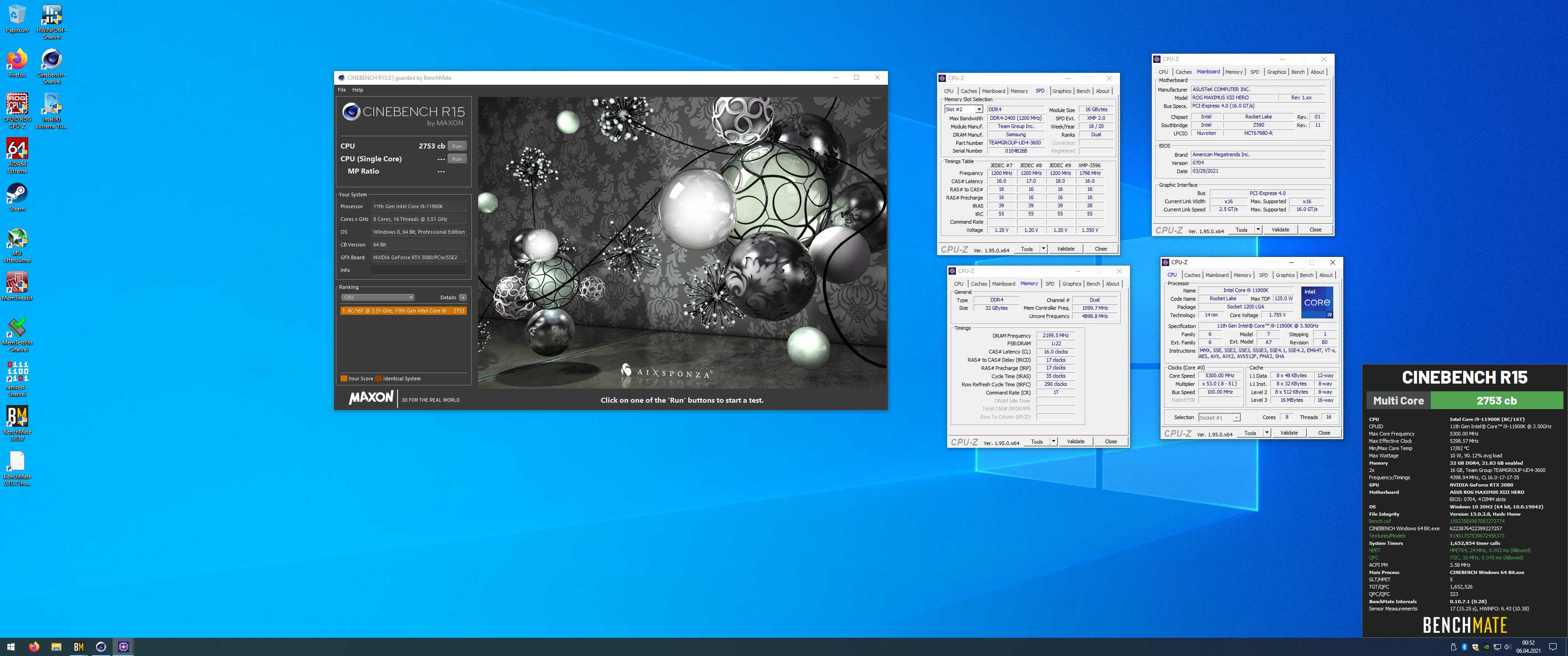The height and width of the screenshot is (656, 1568).
Task: Select the BenchMate 0.10.7 desktop icon
Action: click(x=17, y=424)
